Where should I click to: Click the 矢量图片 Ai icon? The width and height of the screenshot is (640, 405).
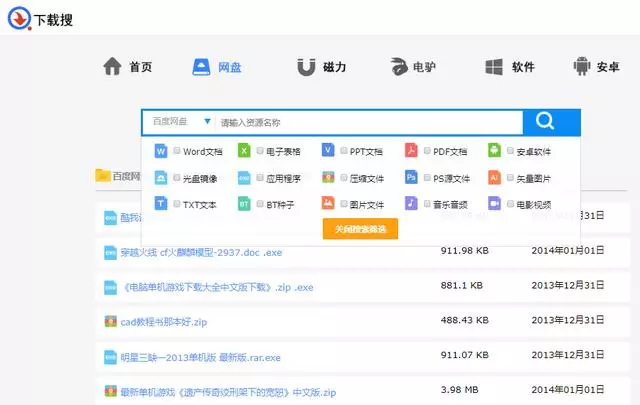(494, 177)
